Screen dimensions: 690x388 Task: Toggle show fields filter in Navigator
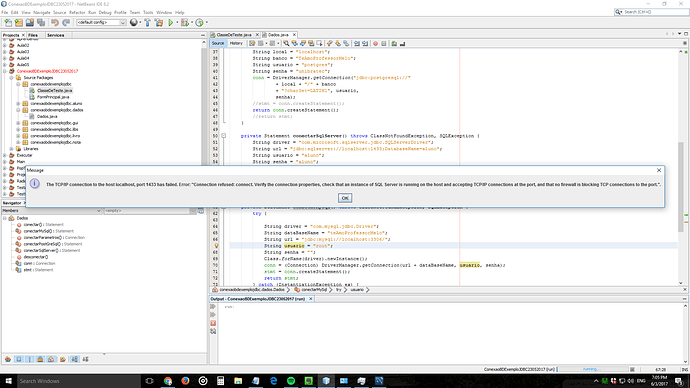coord(18,359)
